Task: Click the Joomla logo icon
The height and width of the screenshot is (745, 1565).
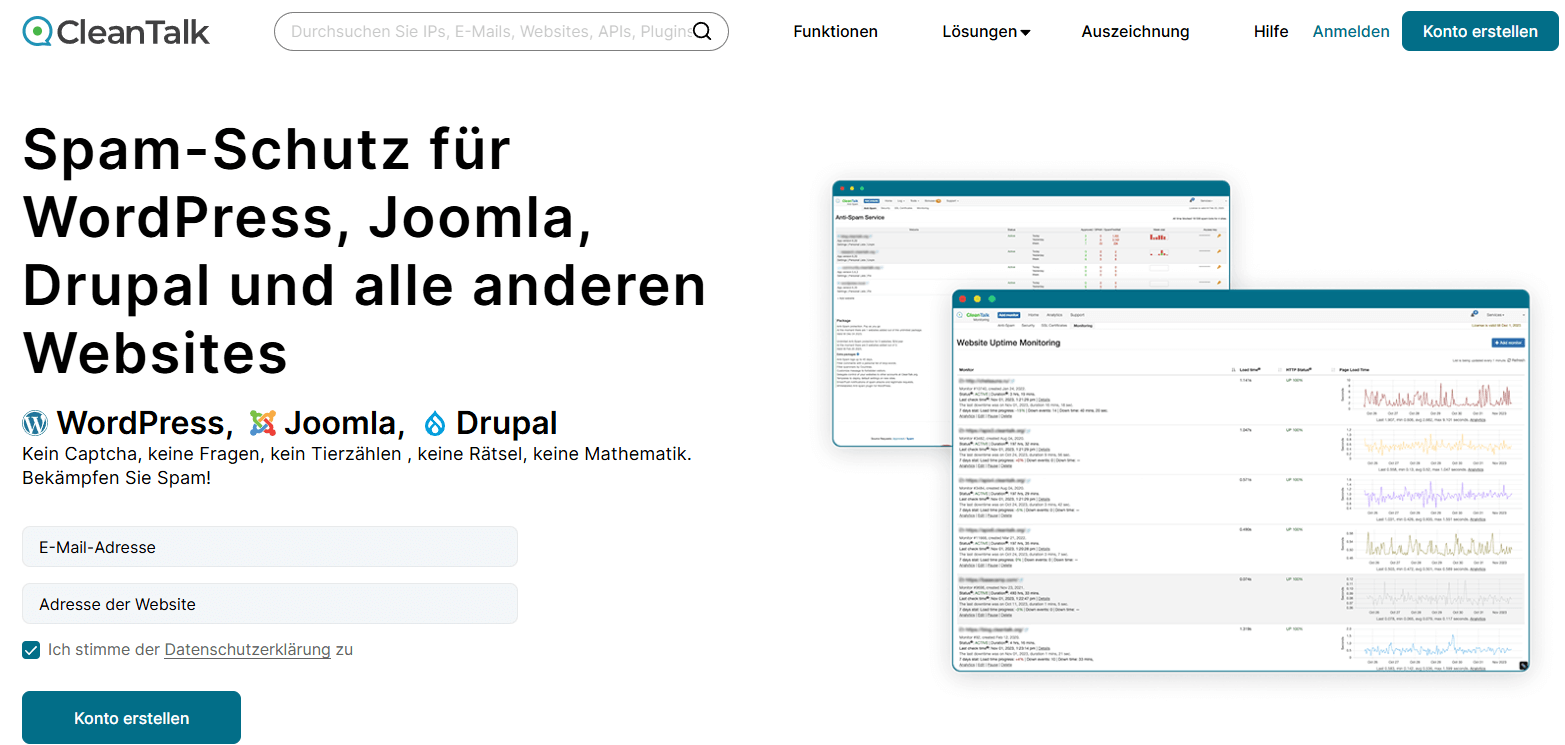Action: [263, 423]
